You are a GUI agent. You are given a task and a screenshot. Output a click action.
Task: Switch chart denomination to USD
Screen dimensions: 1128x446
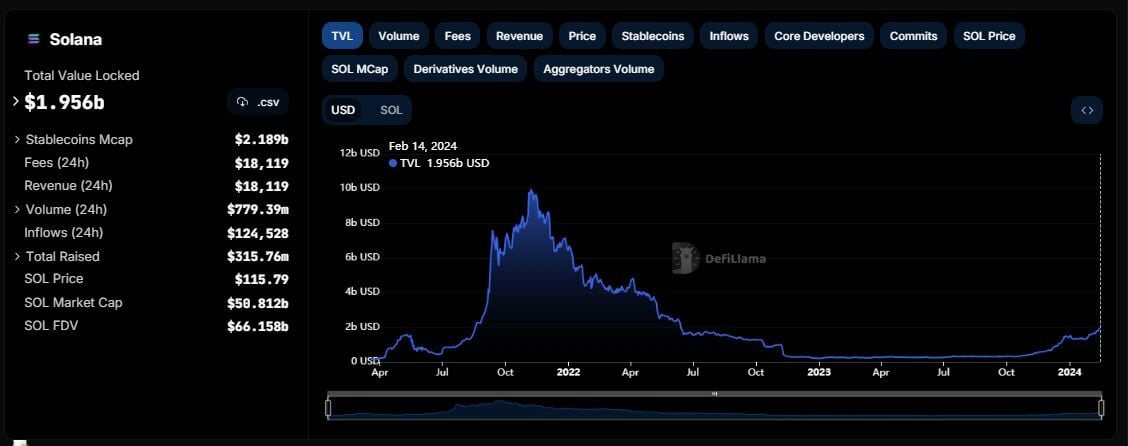[343, 110]
